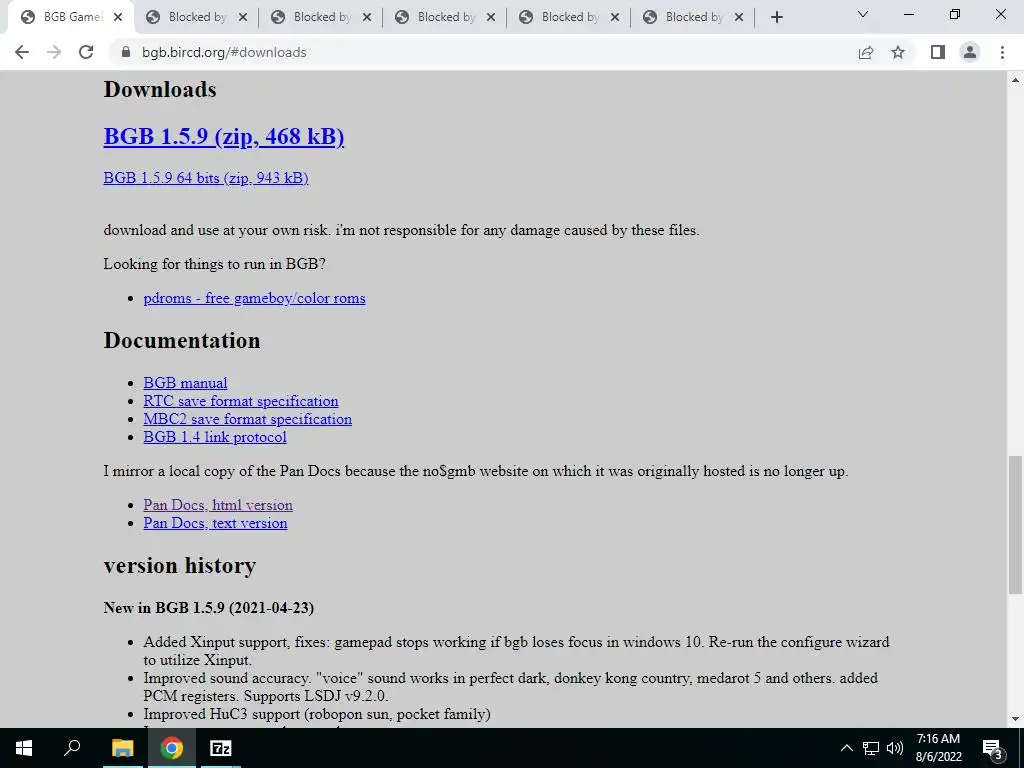This screenshot has width=1024, height=768.
Task: Open the notification center icon
Action: pos(992,748)
